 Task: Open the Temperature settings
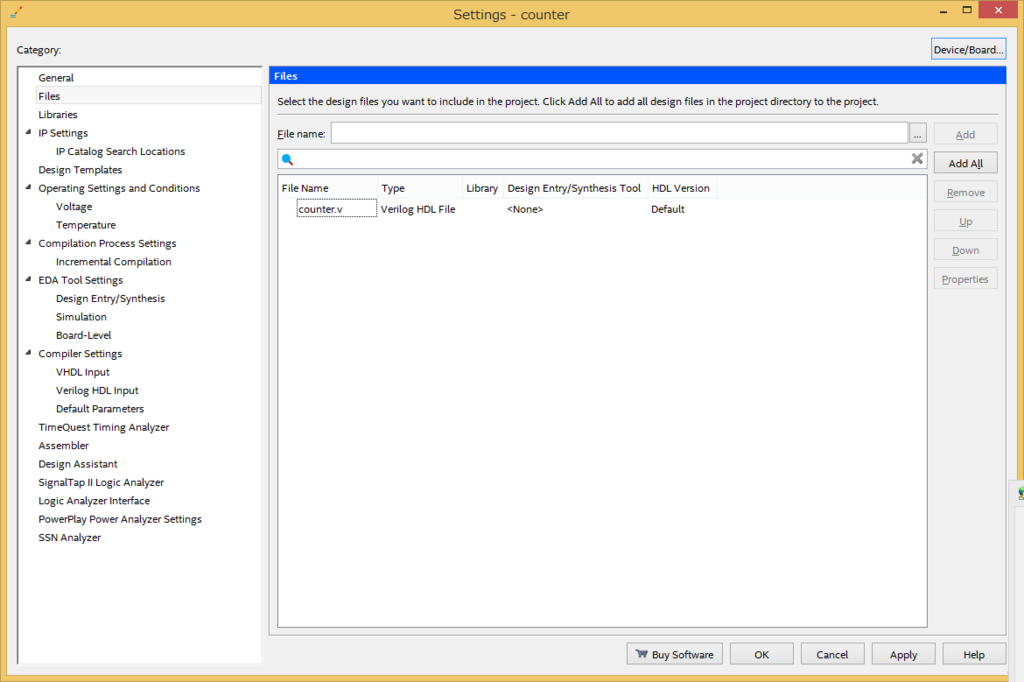click(x=86, y=225)
